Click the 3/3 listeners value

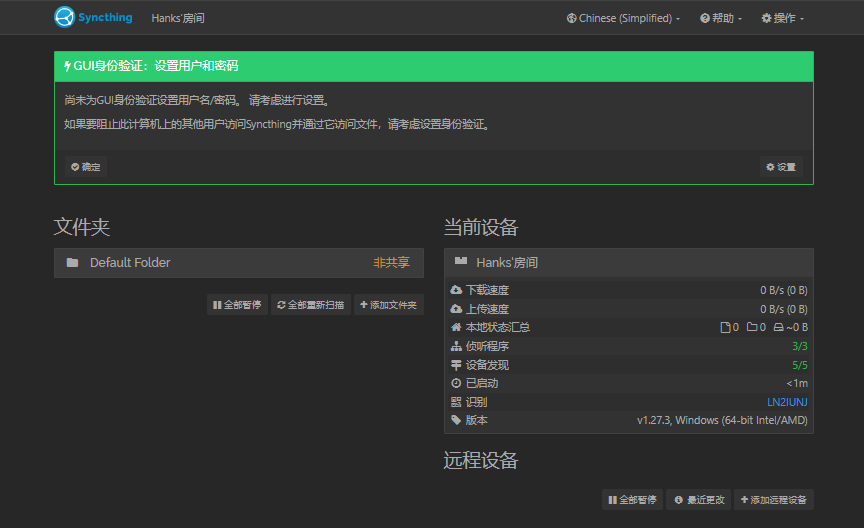(x=800, y=346)
